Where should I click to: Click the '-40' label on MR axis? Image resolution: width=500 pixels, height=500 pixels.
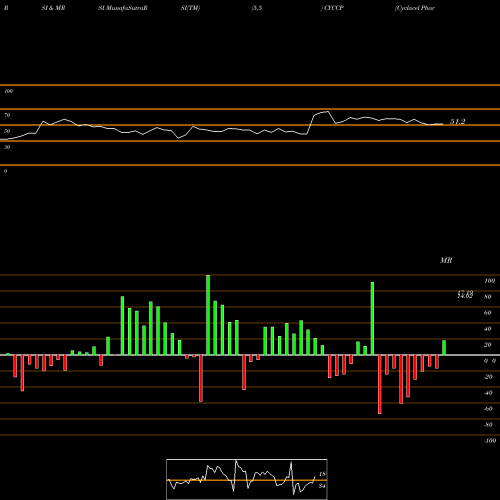488,393
